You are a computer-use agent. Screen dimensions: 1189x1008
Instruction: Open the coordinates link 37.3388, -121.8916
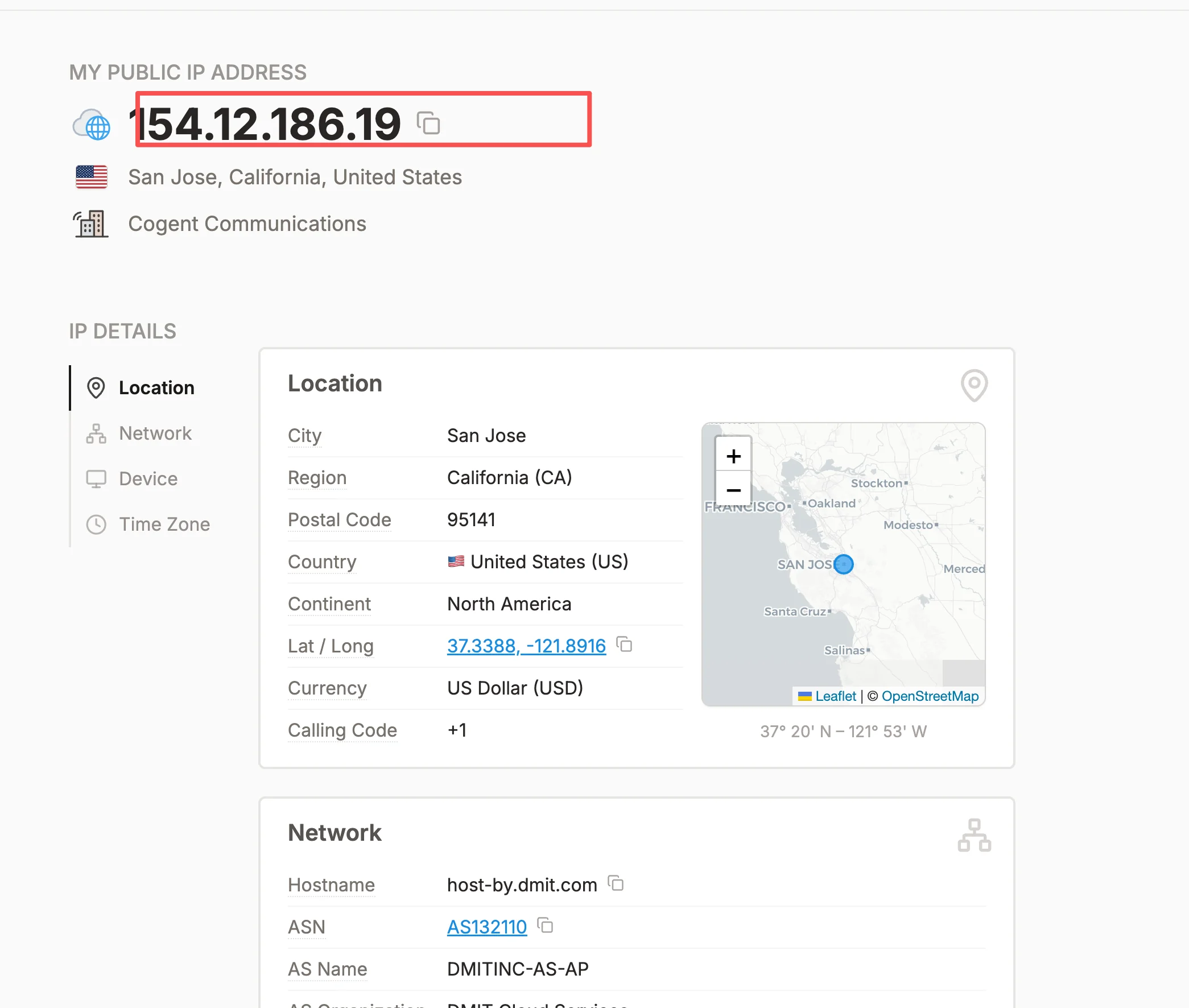(526, 646)
